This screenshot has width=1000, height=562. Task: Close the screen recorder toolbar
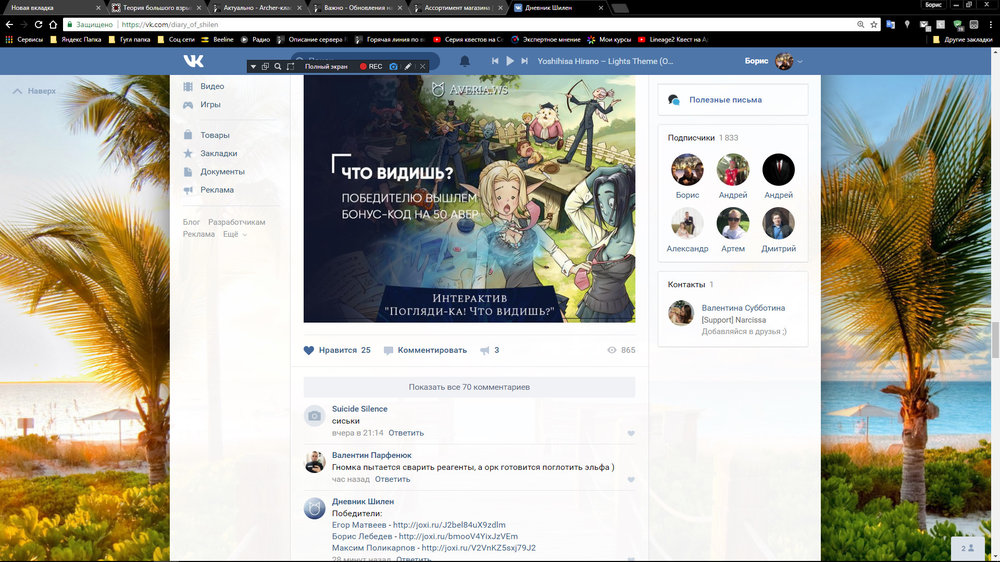coord(422,66)
